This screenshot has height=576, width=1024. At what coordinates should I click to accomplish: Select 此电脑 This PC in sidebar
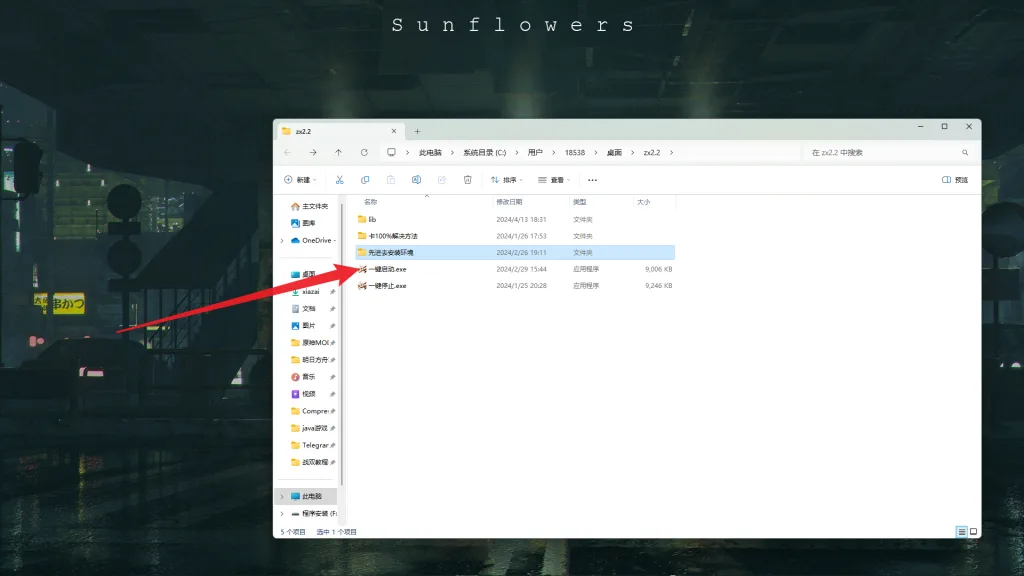[x=306, y=496]
